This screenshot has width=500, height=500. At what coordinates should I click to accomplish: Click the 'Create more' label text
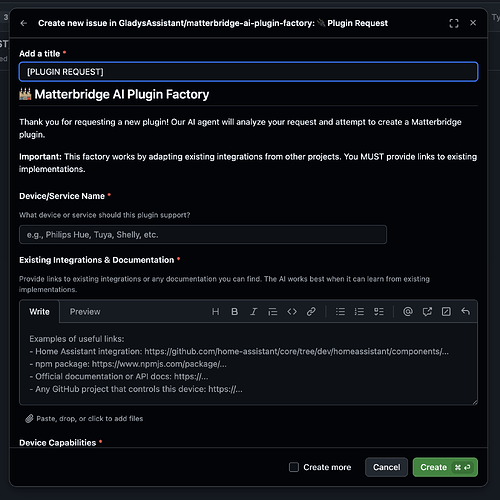327,467
